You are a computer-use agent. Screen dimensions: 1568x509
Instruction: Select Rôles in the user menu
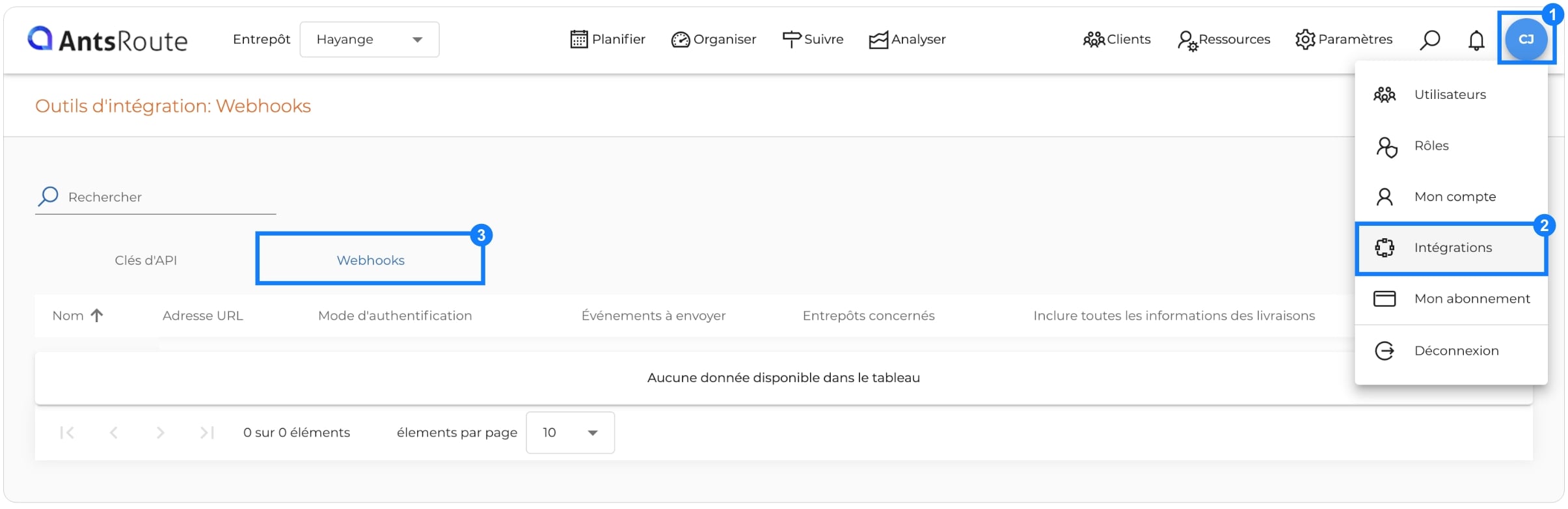[1451, 146]
